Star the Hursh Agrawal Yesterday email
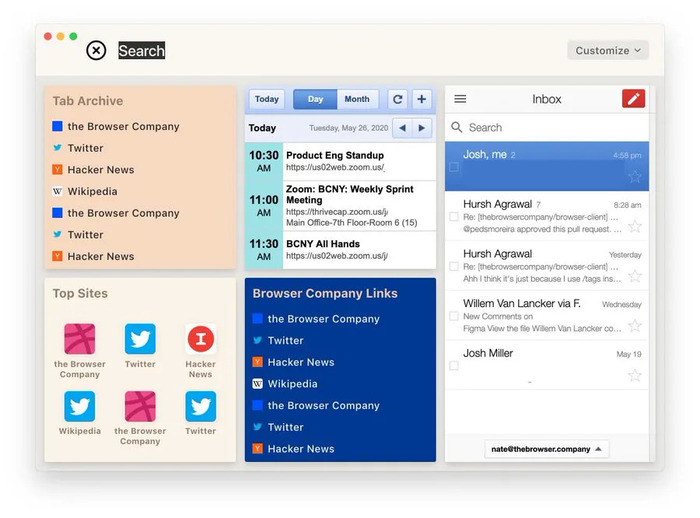The width and height of the screenshot is (700, 518). [x=634, y=276]
